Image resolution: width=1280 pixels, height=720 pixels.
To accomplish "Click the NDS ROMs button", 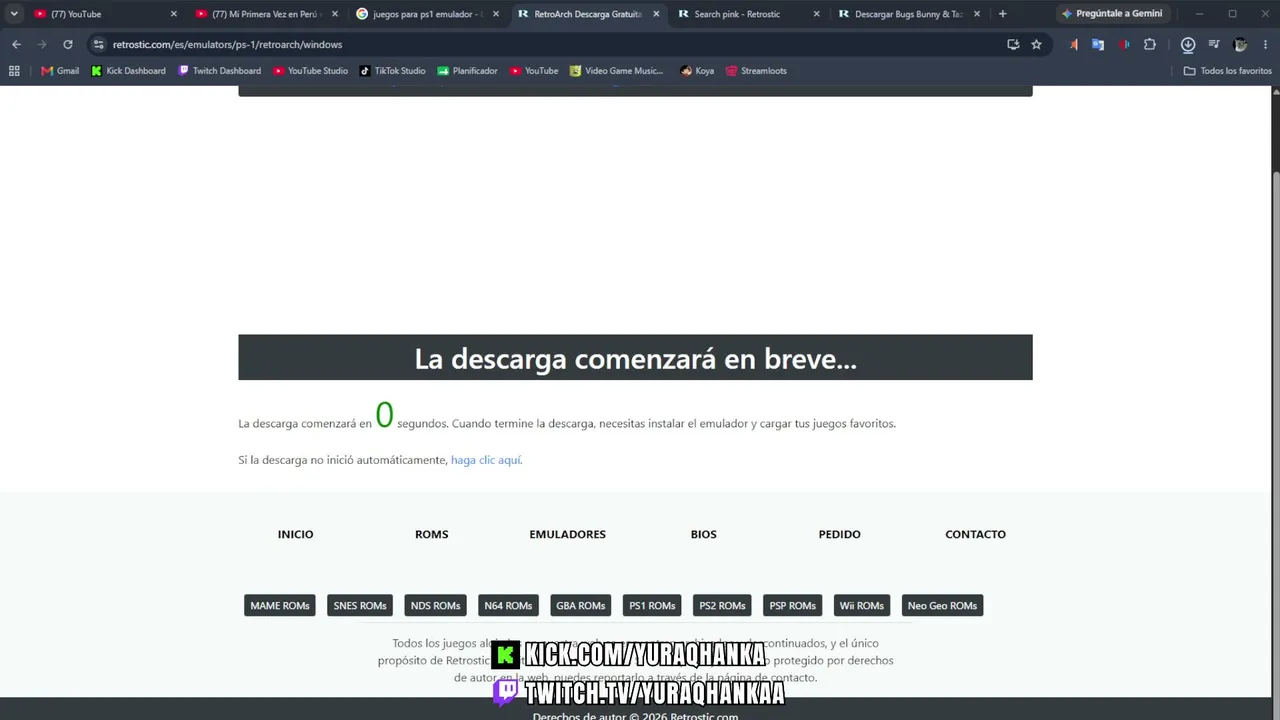I will 436,605.
